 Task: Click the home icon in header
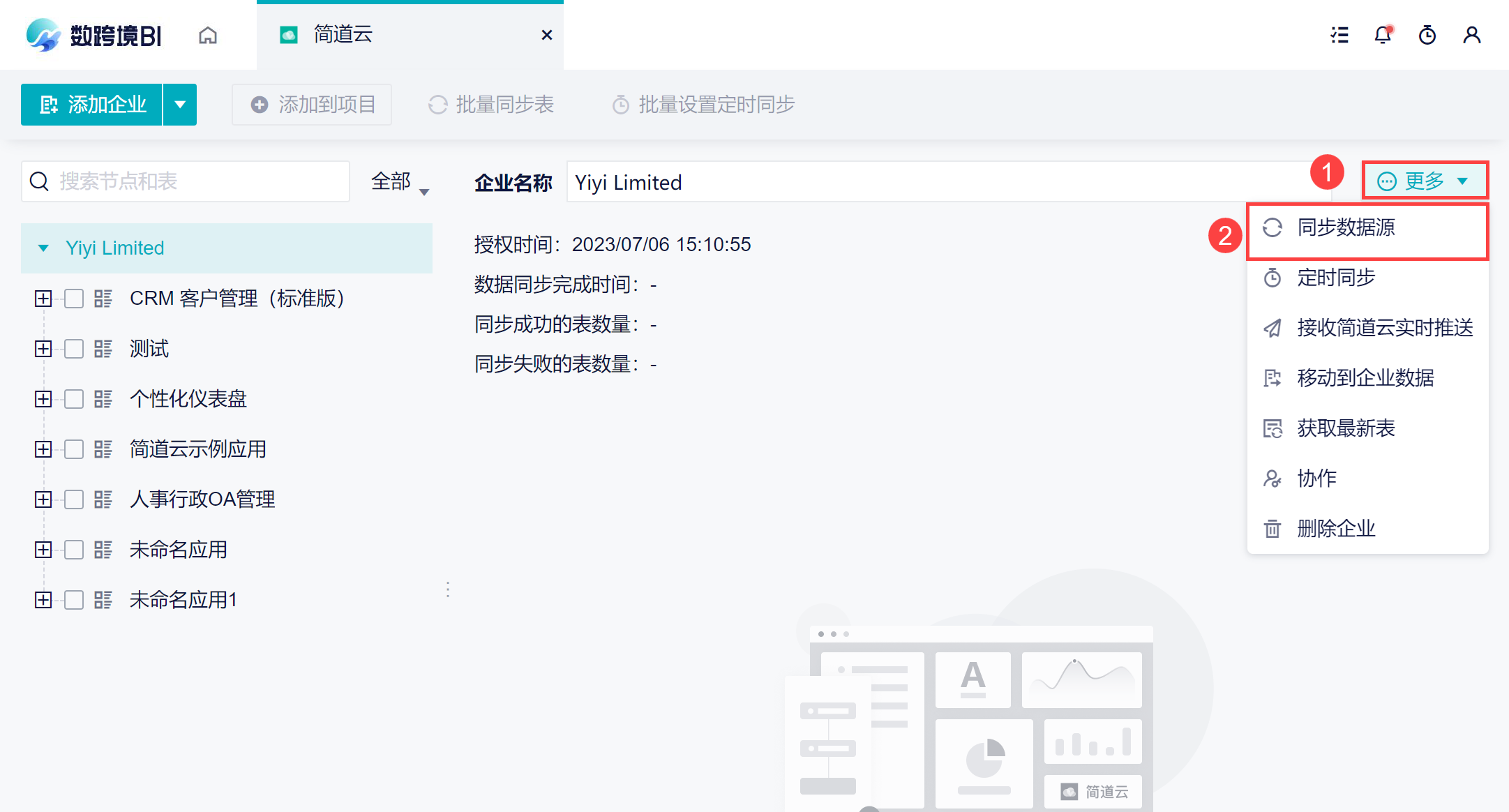click(x=208, y=35)
